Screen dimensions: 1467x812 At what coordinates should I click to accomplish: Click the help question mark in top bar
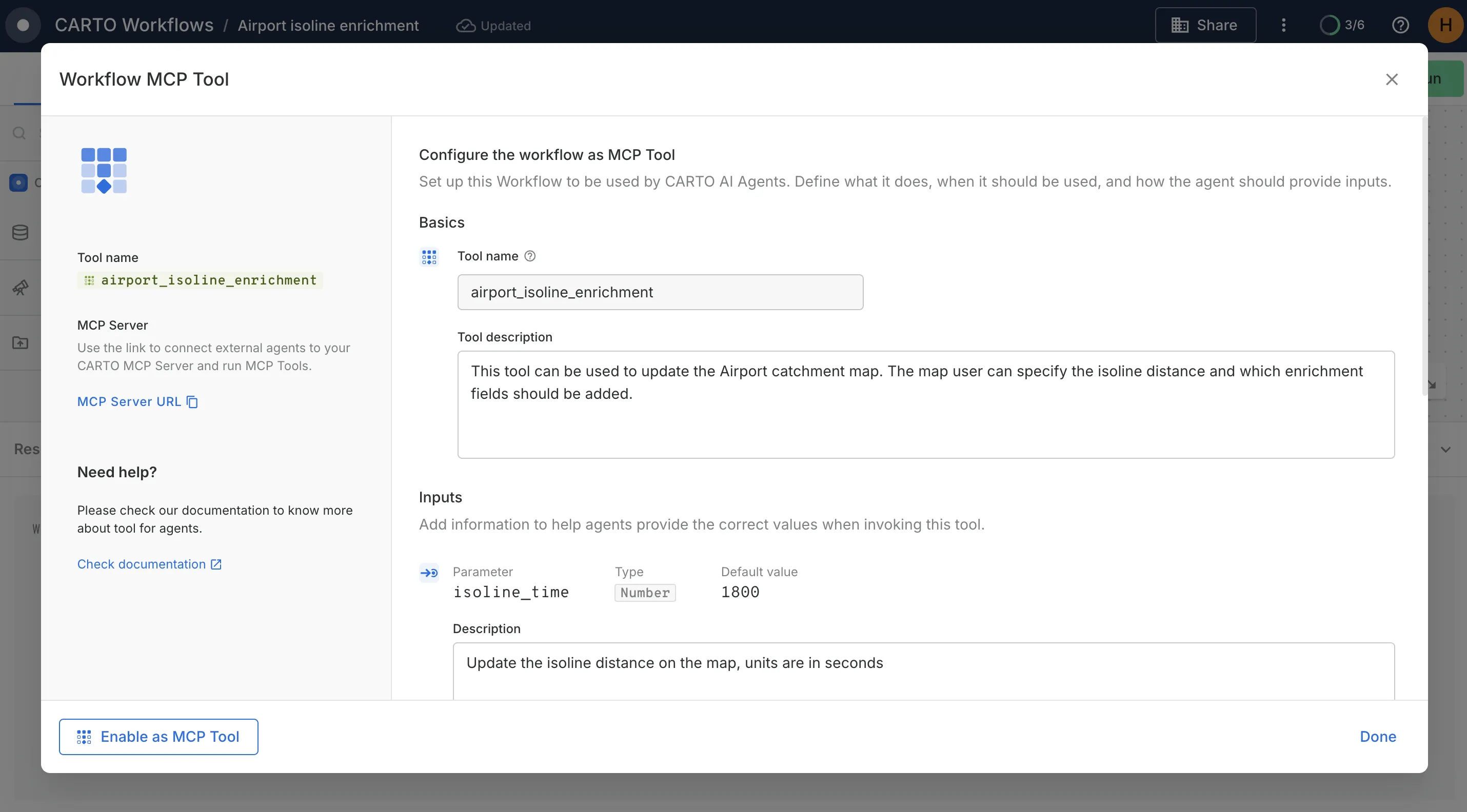pos(1400,25)
